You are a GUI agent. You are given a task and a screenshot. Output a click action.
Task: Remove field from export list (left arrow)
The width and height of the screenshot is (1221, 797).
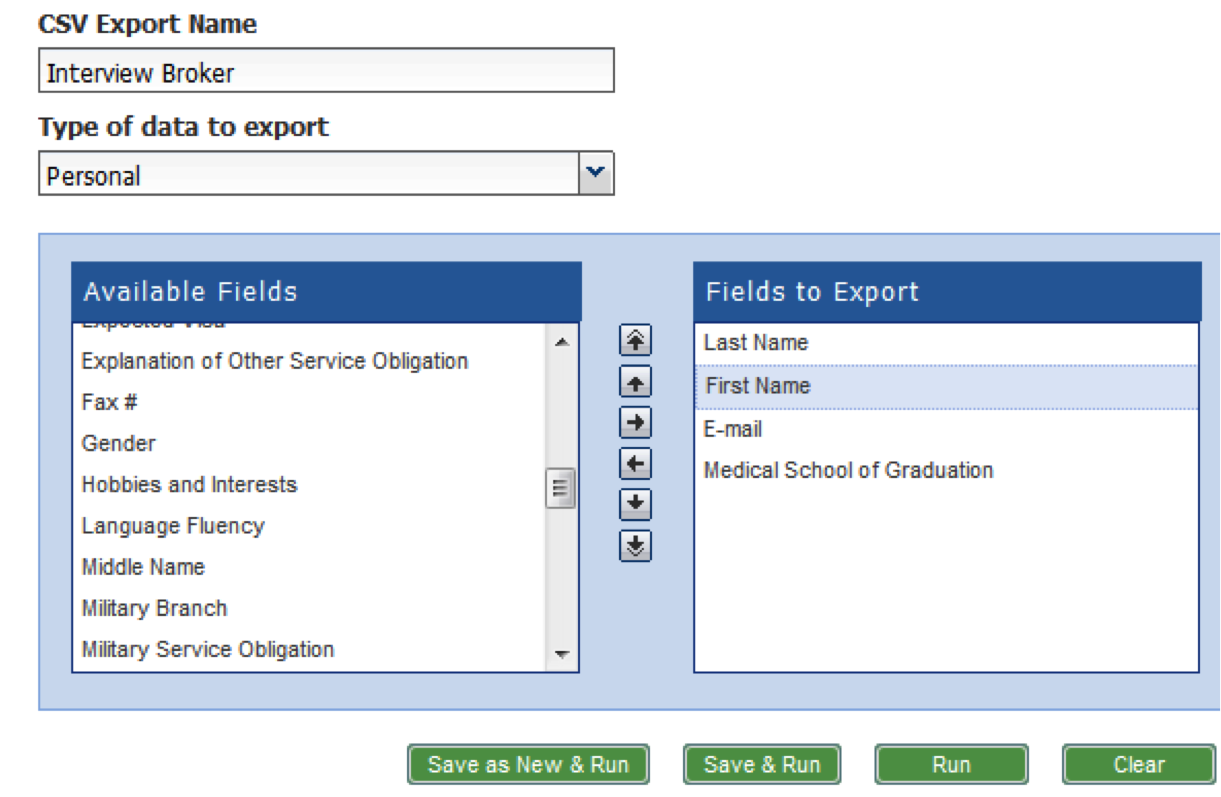click(x=635, y=464)
